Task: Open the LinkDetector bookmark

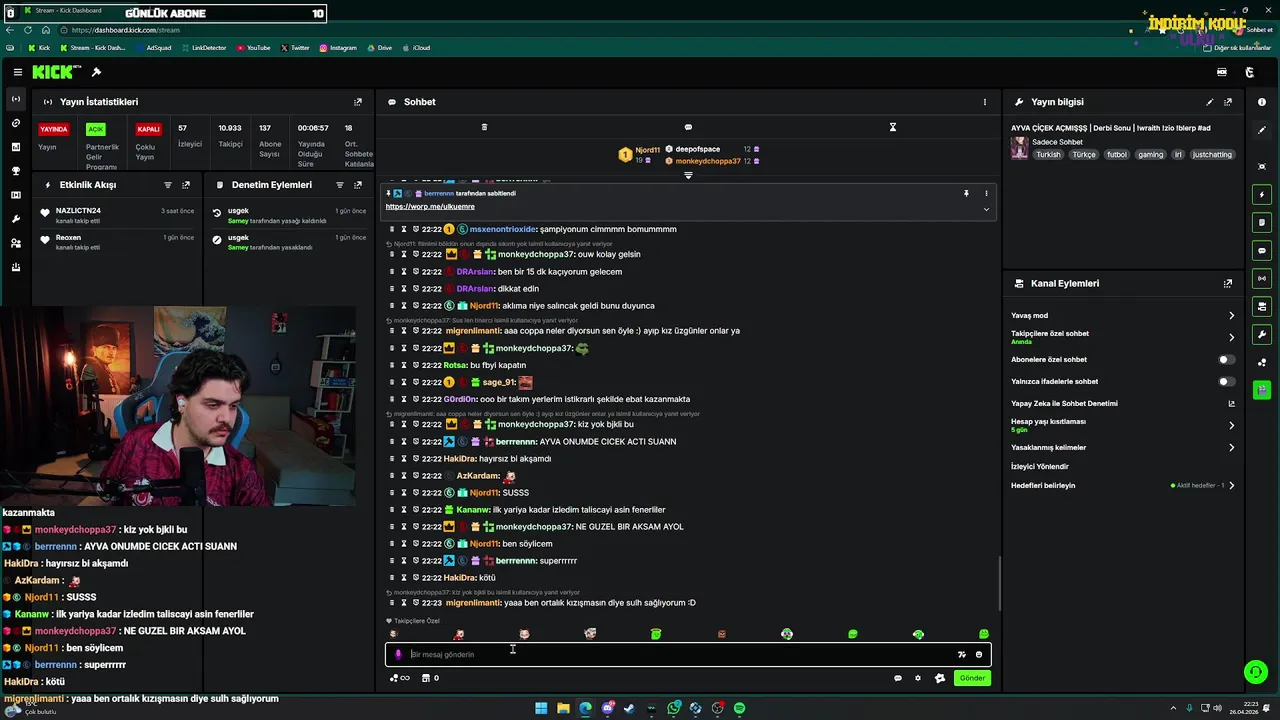Action: tap(204, 48)
